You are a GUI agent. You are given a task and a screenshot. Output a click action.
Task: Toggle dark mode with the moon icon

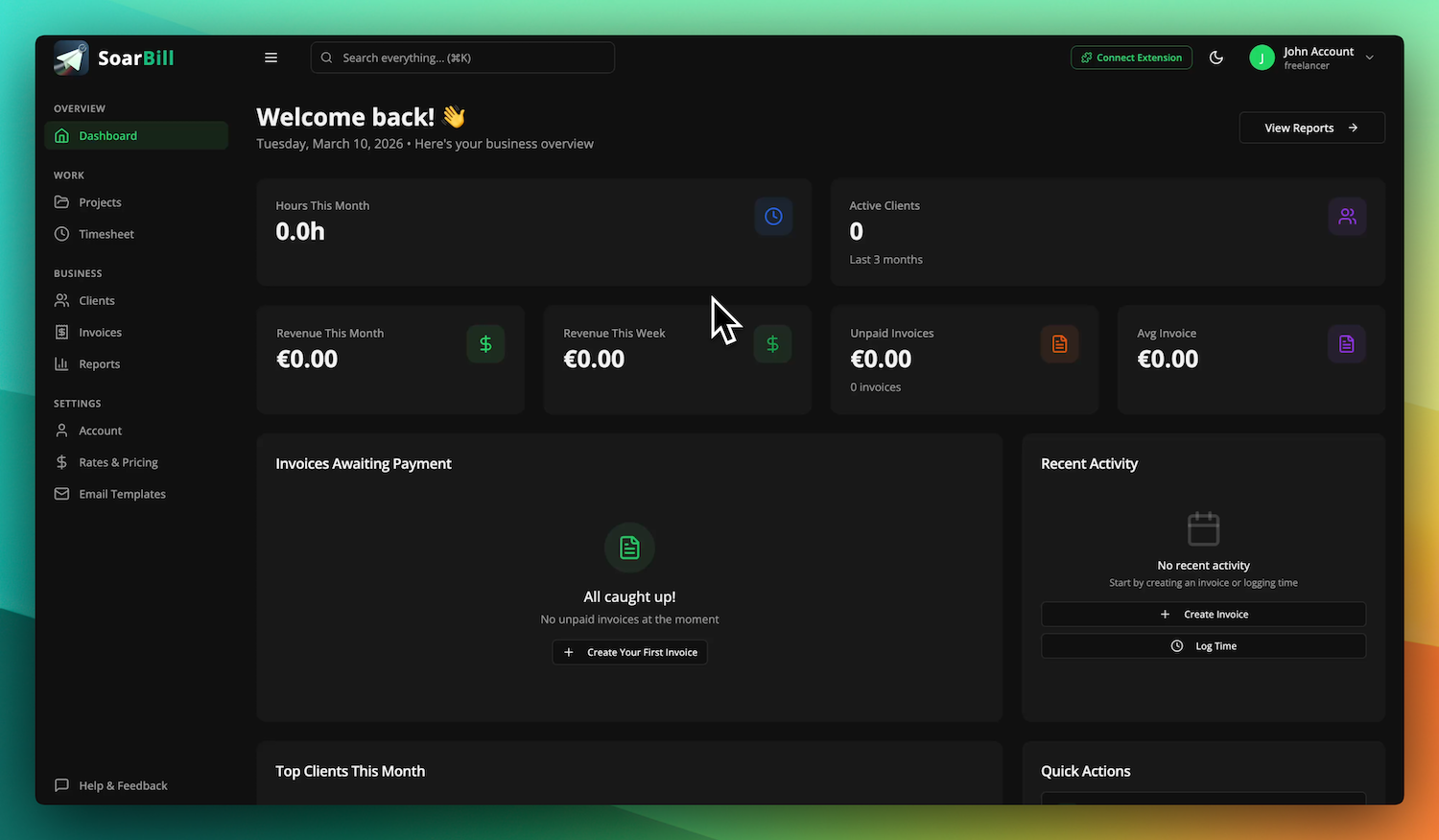pyautogui.click(x=1215, y=58)
